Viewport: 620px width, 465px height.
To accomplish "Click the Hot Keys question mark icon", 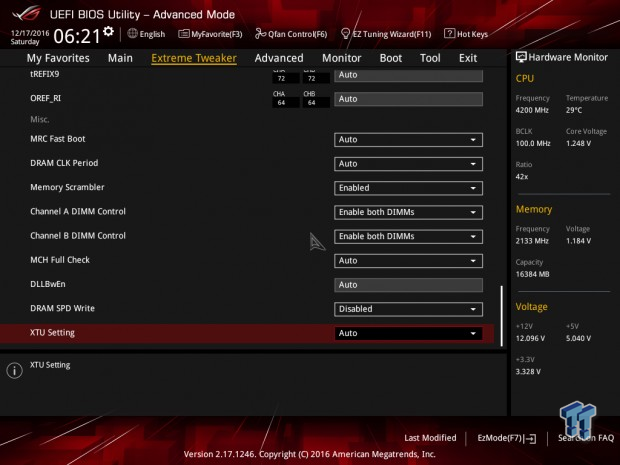I will 449,34.
